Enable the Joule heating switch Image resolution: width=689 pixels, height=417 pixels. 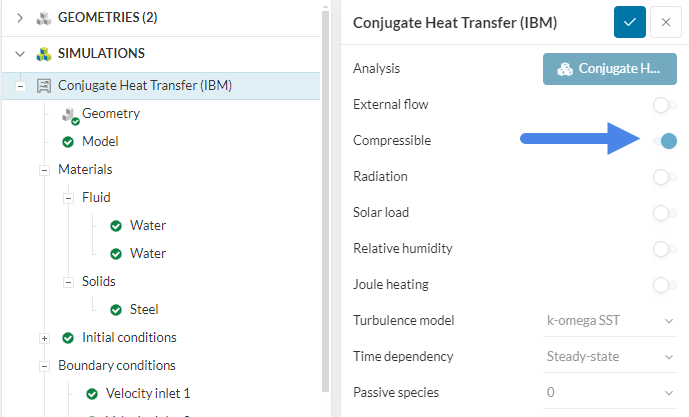(x=664, y=285)
